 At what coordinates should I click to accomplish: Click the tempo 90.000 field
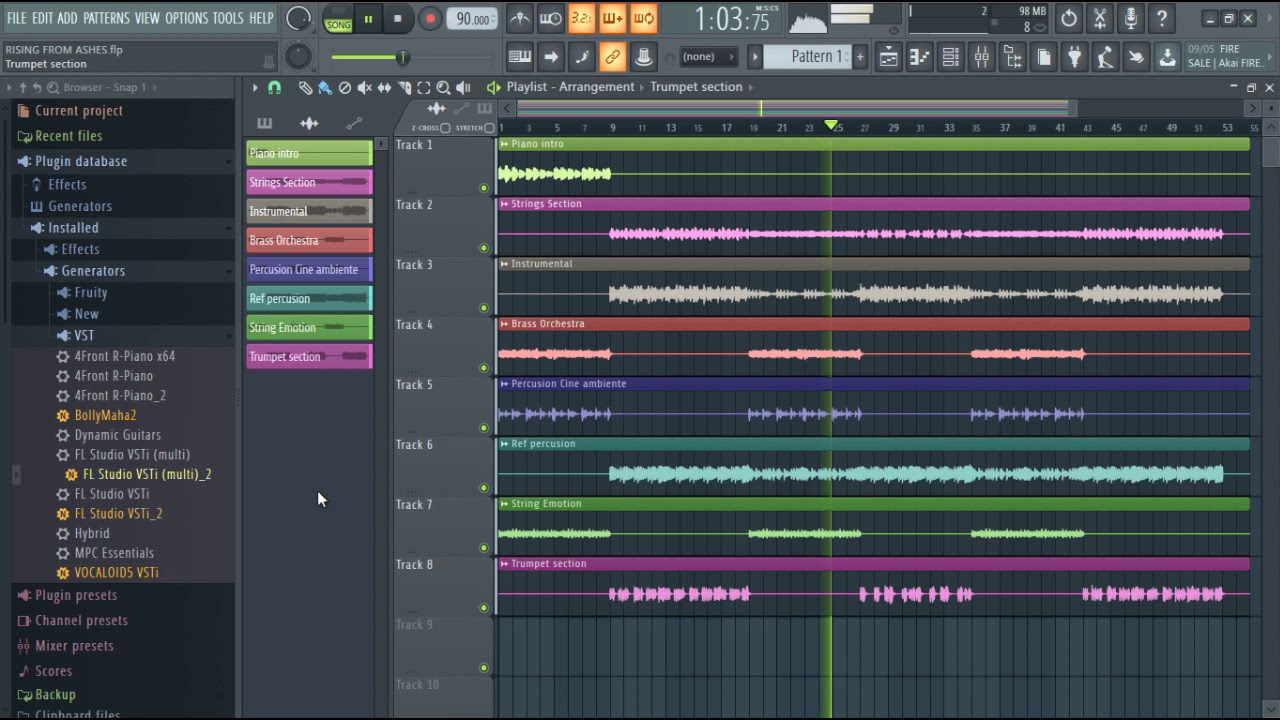[x=472, y=18]
